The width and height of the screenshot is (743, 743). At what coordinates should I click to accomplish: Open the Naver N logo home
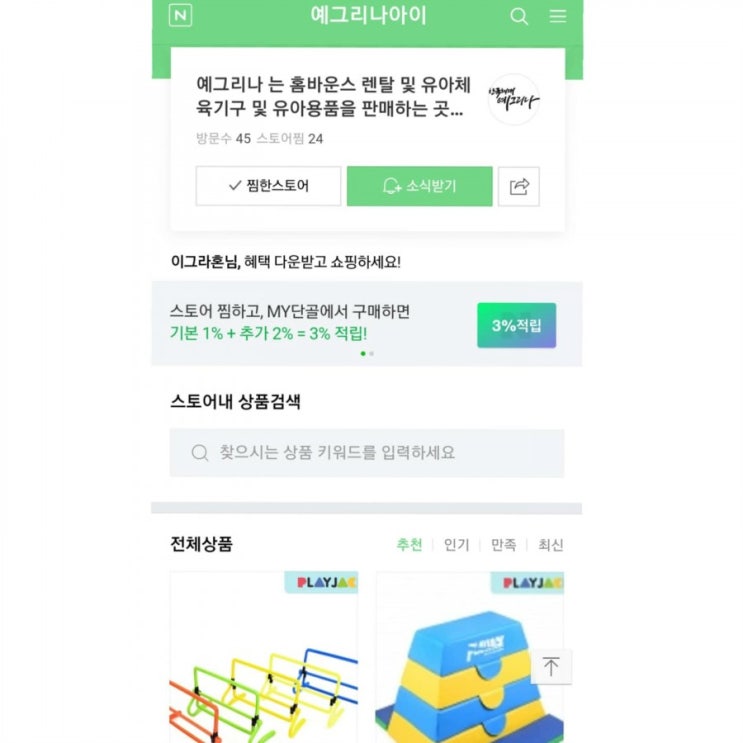[181, 15]
